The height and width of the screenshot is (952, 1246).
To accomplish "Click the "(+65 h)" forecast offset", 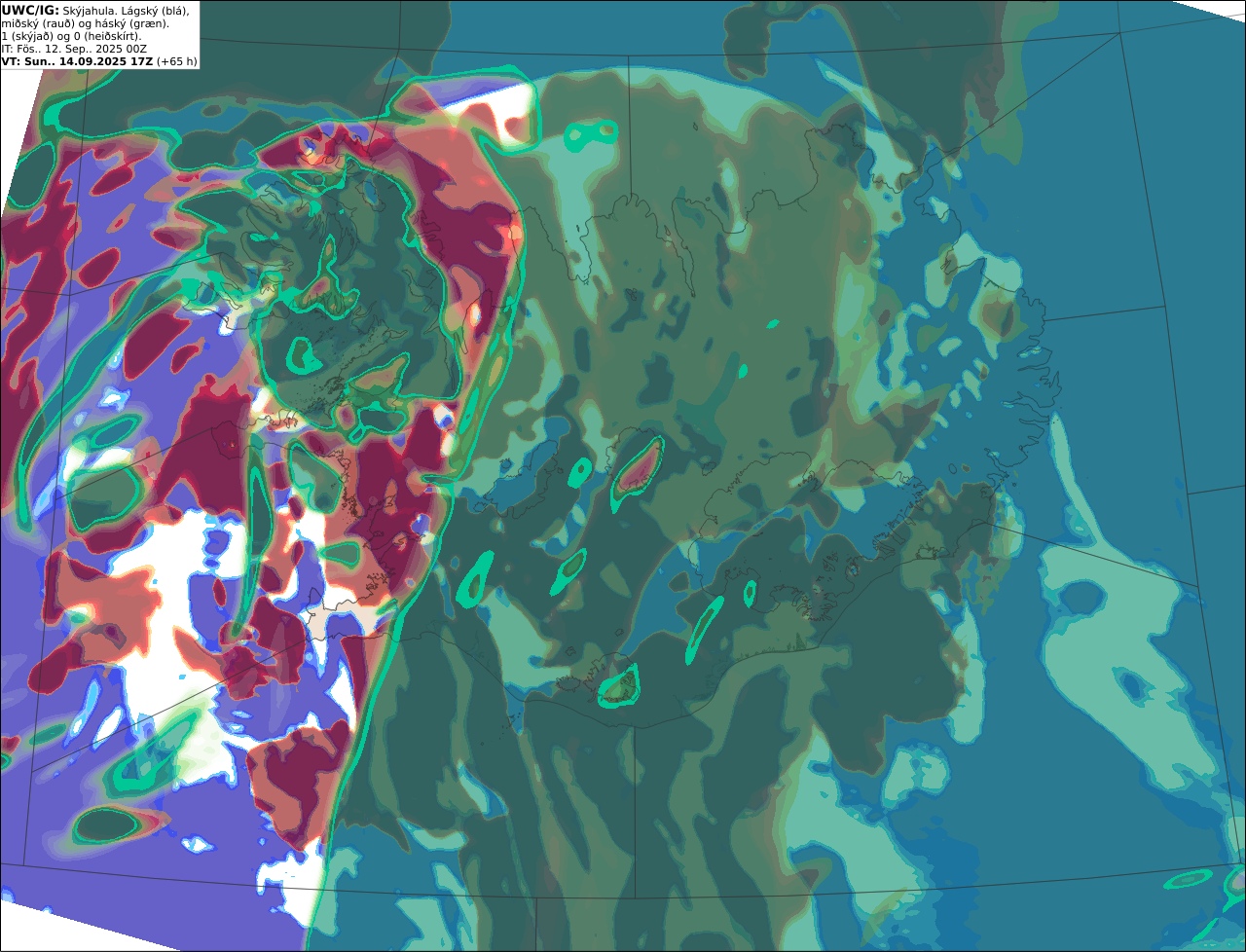I will [x=177, y=61].
